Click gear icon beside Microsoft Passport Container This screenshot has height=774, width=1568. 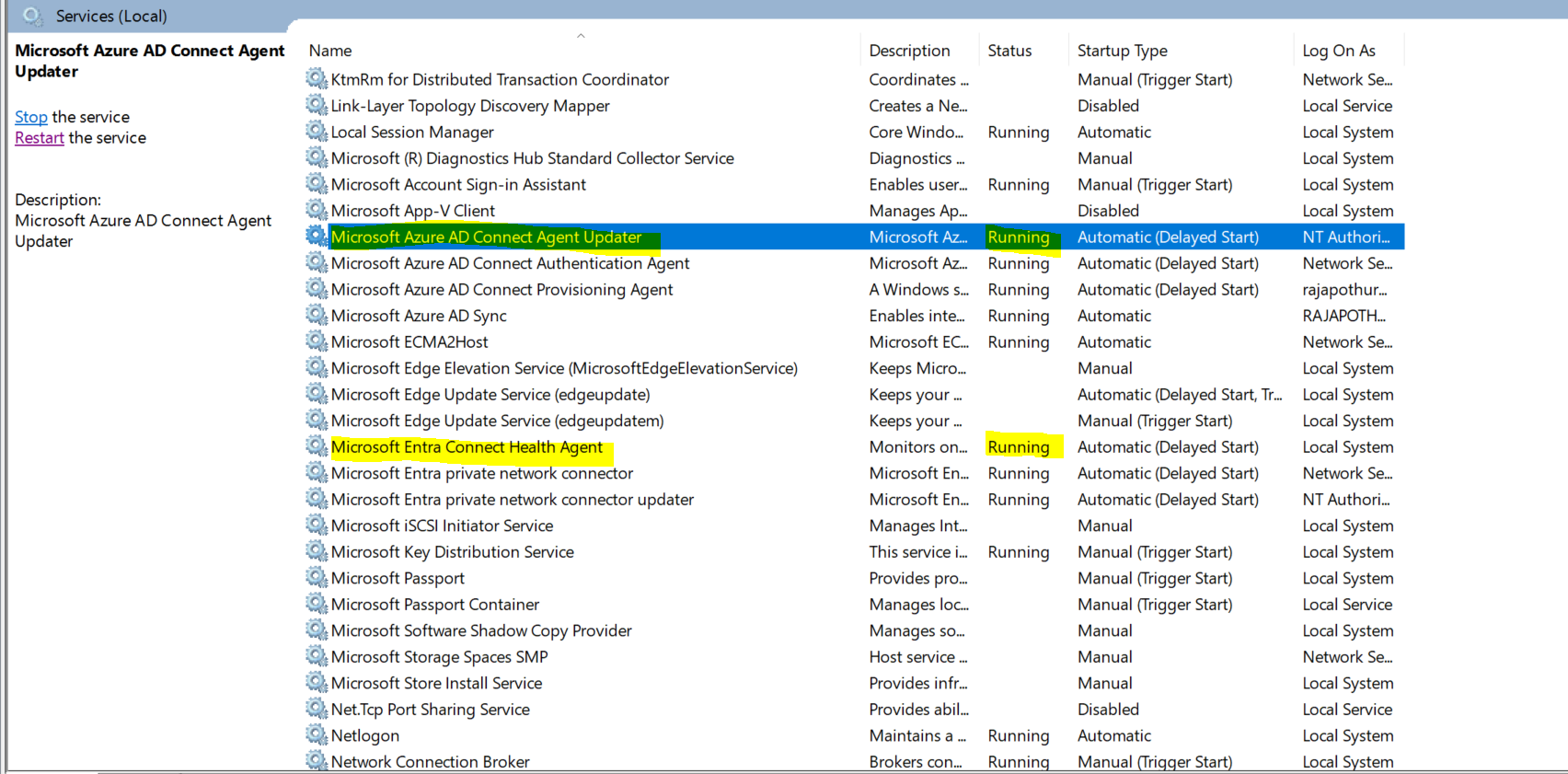coord(317,604)
